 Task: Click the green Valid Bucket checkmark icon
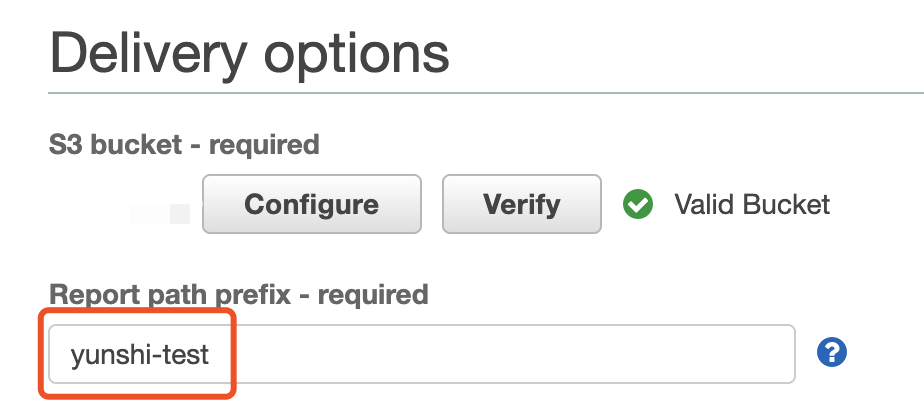(x=638, y=204)
